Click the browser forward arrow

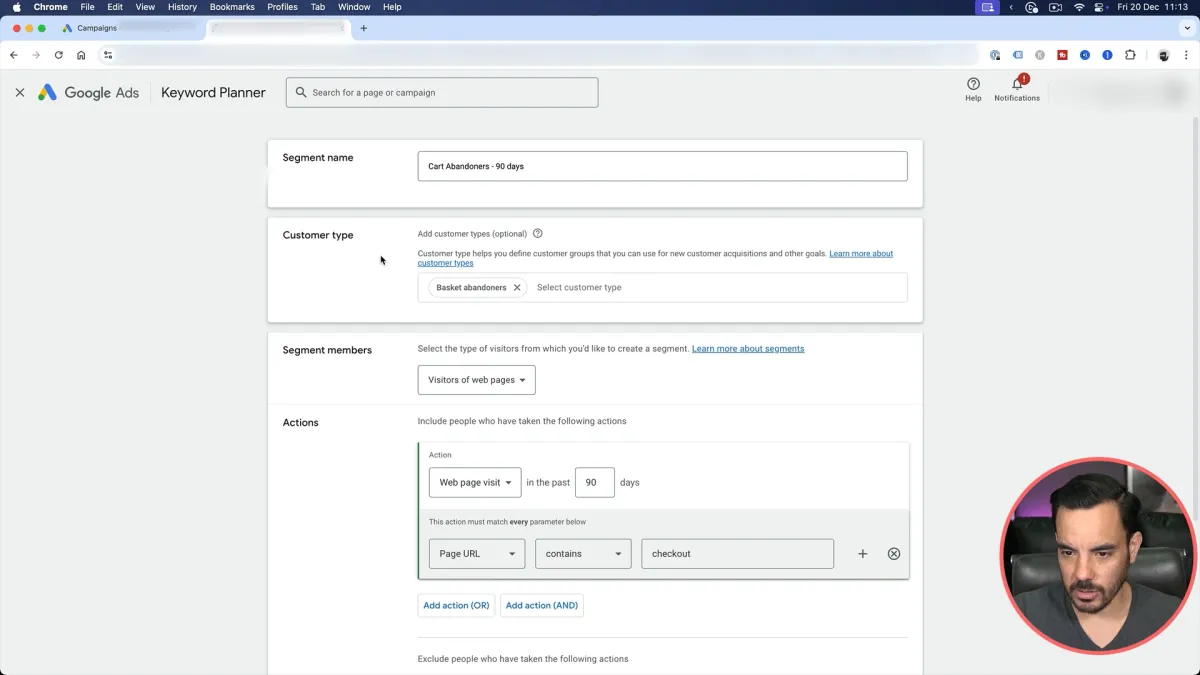[x=36, y=55]
